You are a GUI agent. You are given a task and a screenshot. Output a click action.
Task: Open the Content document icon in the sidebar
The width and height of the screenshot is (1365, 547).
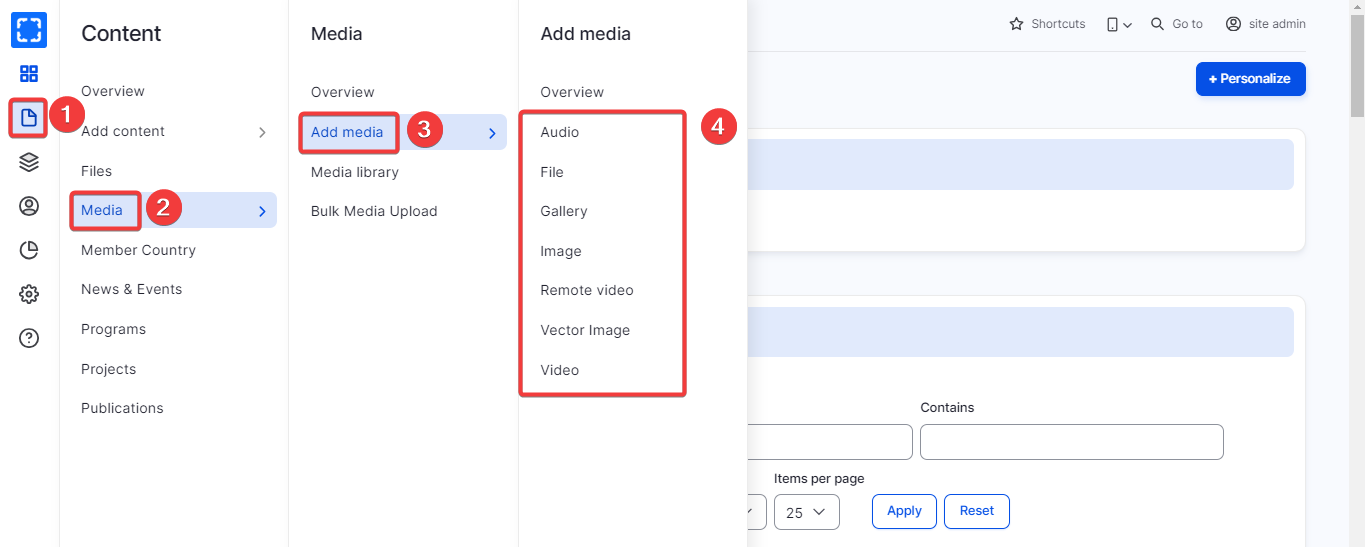point(29,118)
